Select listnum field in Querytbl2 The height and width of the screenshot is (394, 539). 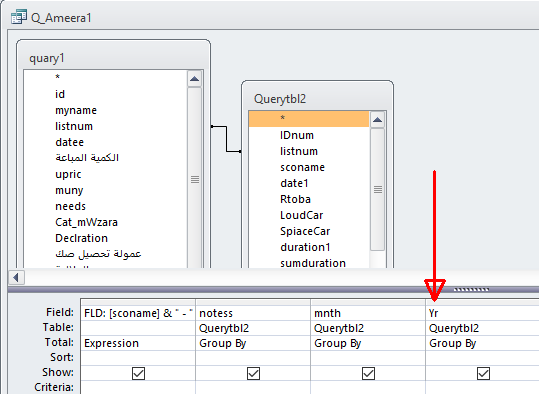tap(309, 151)
